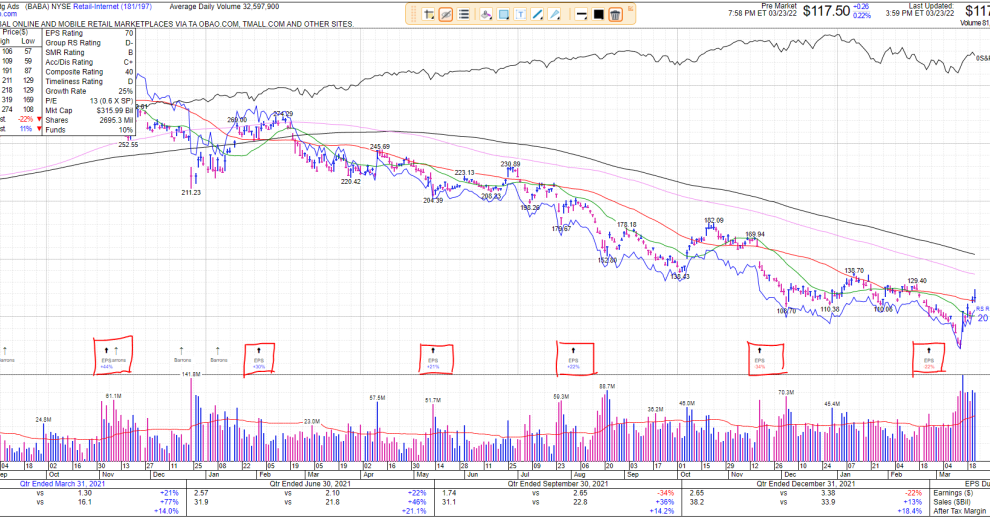Select the rectangle shape tool
This screenshot has width=990, height=519.
pos(505,14)
